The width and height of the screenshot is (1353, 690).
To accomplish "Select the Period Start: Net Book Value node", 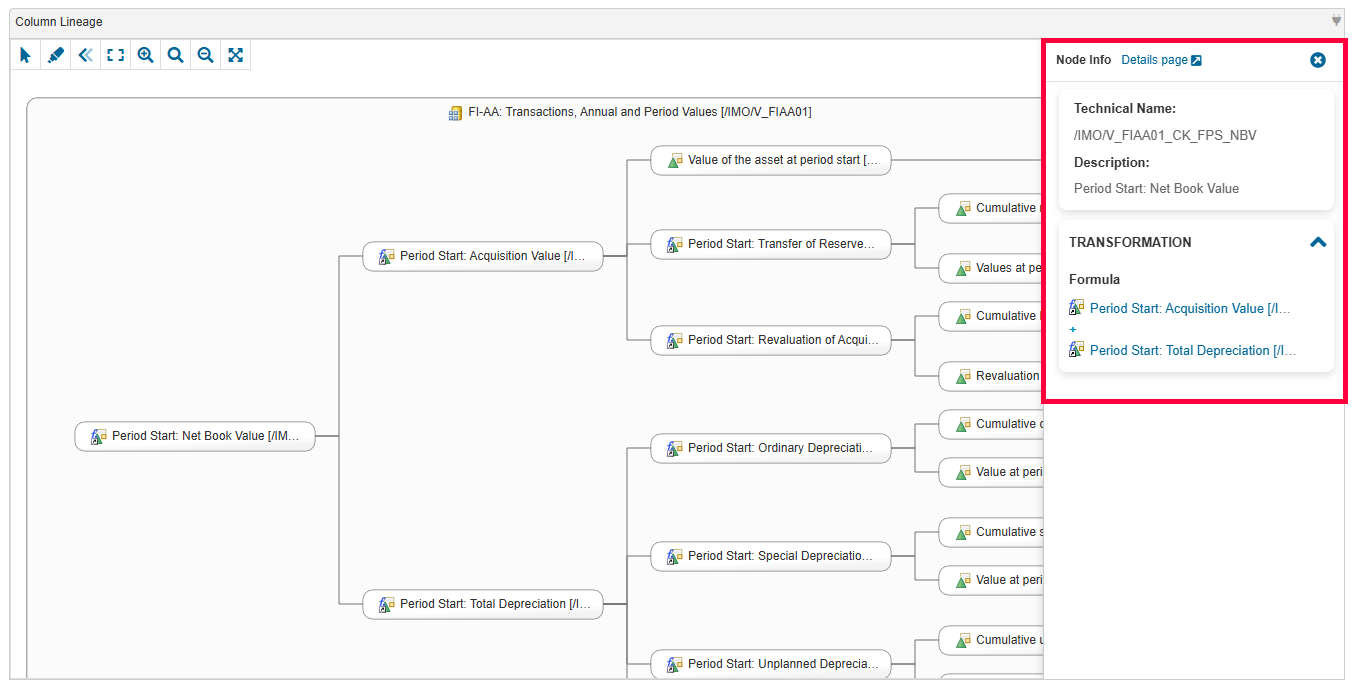I will coord(195,436).
